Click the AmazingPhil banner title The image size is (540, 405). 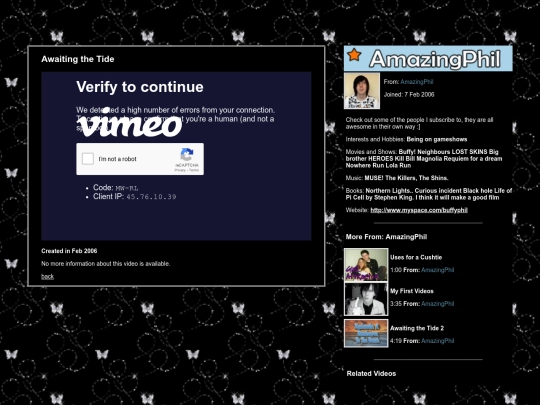pos(435,59)
